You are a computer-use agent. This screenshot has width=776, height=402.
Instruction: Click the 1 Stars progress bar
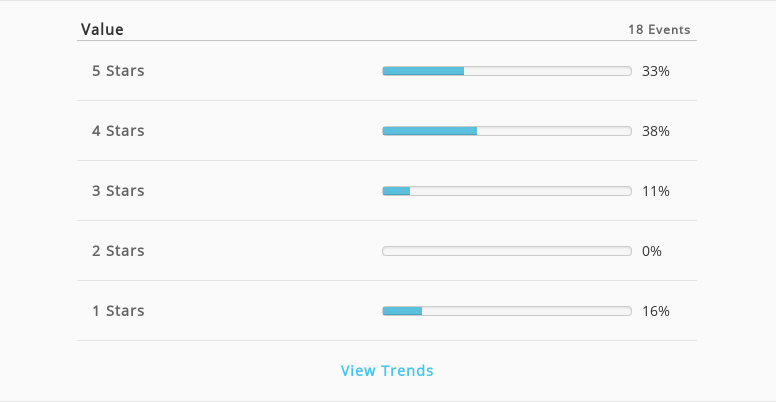point(507,311)
